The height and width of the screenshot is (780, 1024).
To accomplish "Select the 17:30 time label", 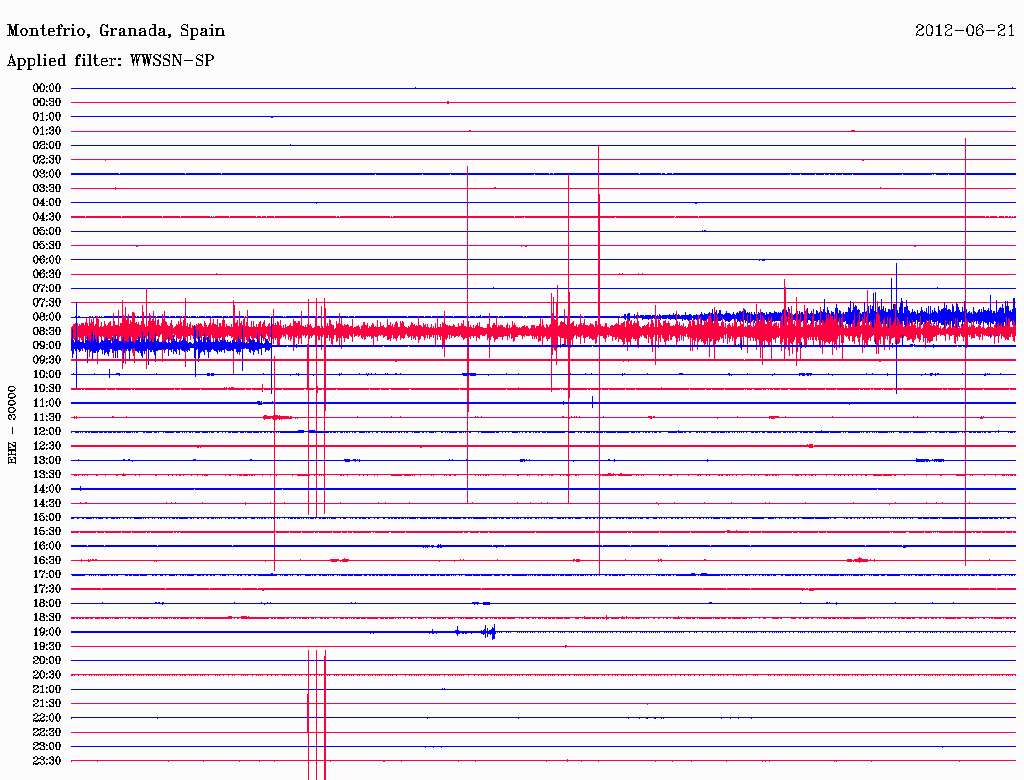I will (47, 589).
